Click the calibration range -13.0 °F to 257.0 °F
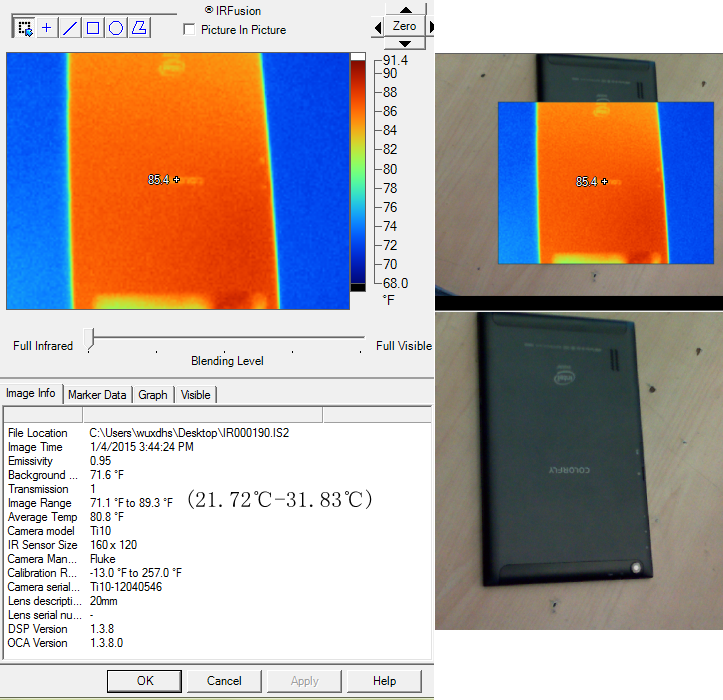 (x=136, y=573)
